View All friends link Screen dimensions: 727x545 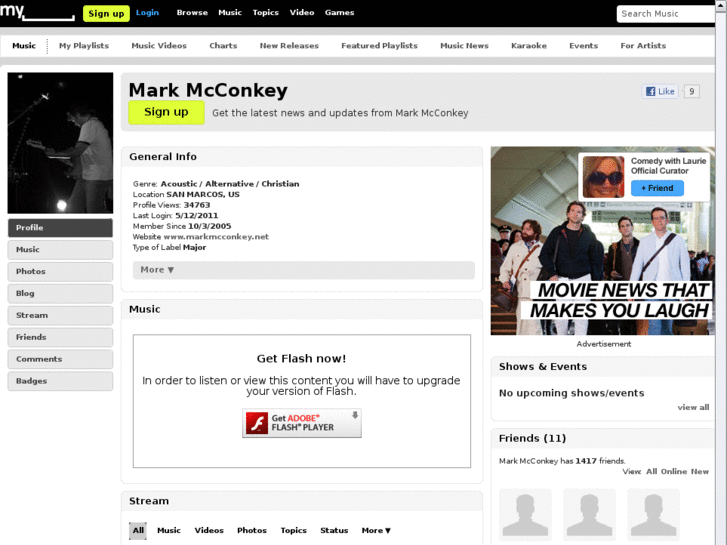[x=651, y=471]
